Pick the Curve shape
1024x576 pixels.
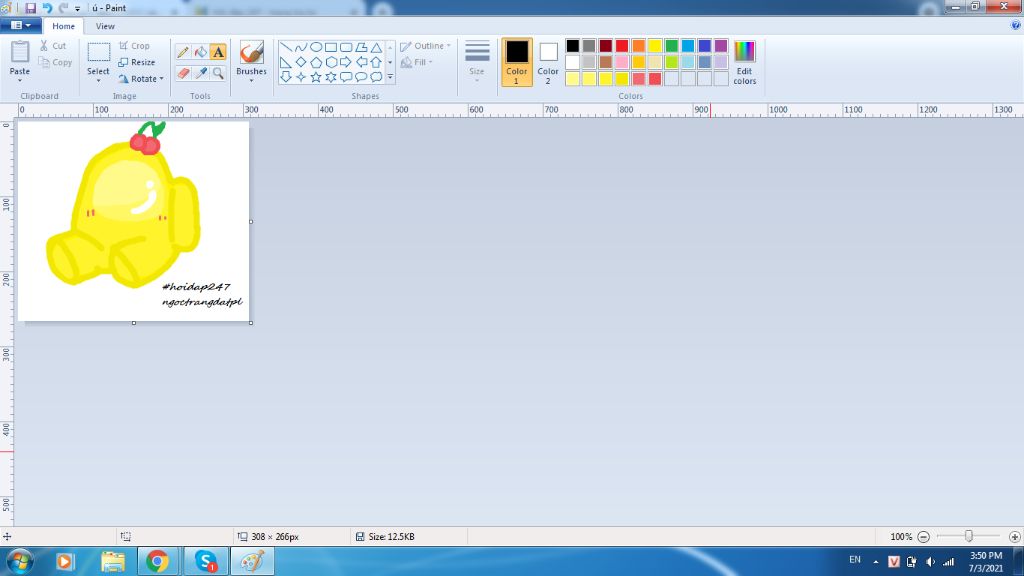coord(301,47)
